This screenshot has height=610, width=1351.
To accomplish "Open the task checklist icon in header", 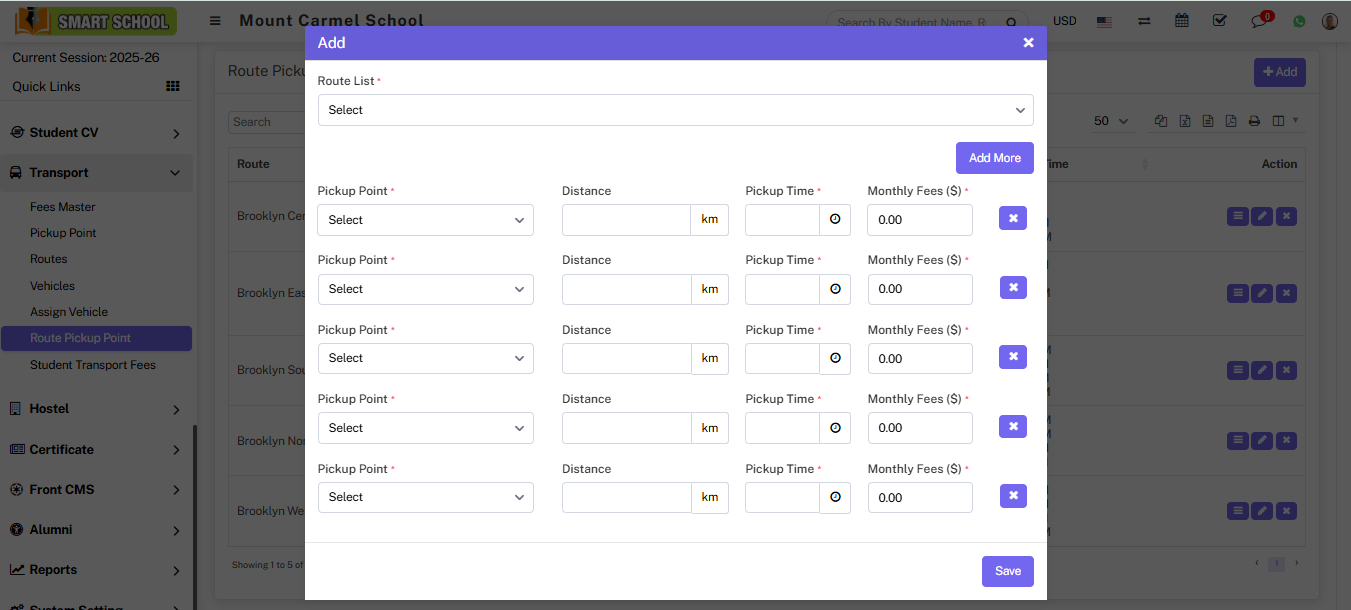I will pos(1219,21).
